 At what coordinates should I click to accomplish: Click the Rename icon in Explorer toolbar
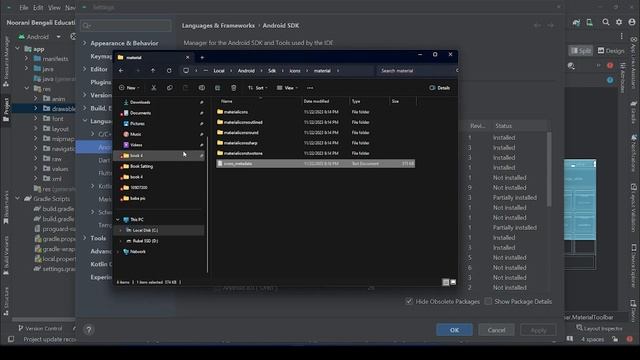coord(202,88)
